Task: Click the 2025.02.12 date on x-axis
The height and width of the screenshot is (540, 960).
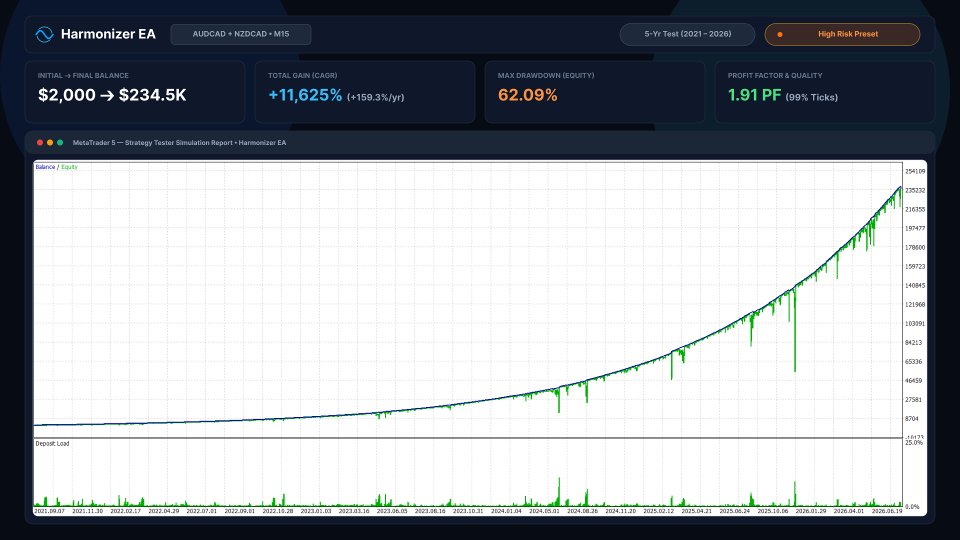Action: tap(658, 511)
